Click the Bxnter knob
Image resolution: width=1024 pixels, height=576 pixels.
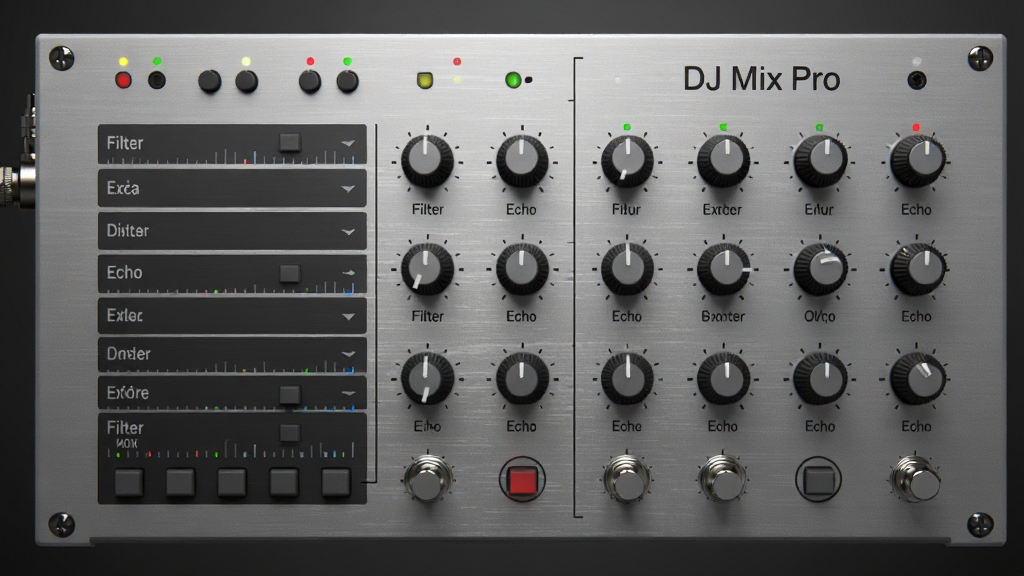tap(723, 268)
